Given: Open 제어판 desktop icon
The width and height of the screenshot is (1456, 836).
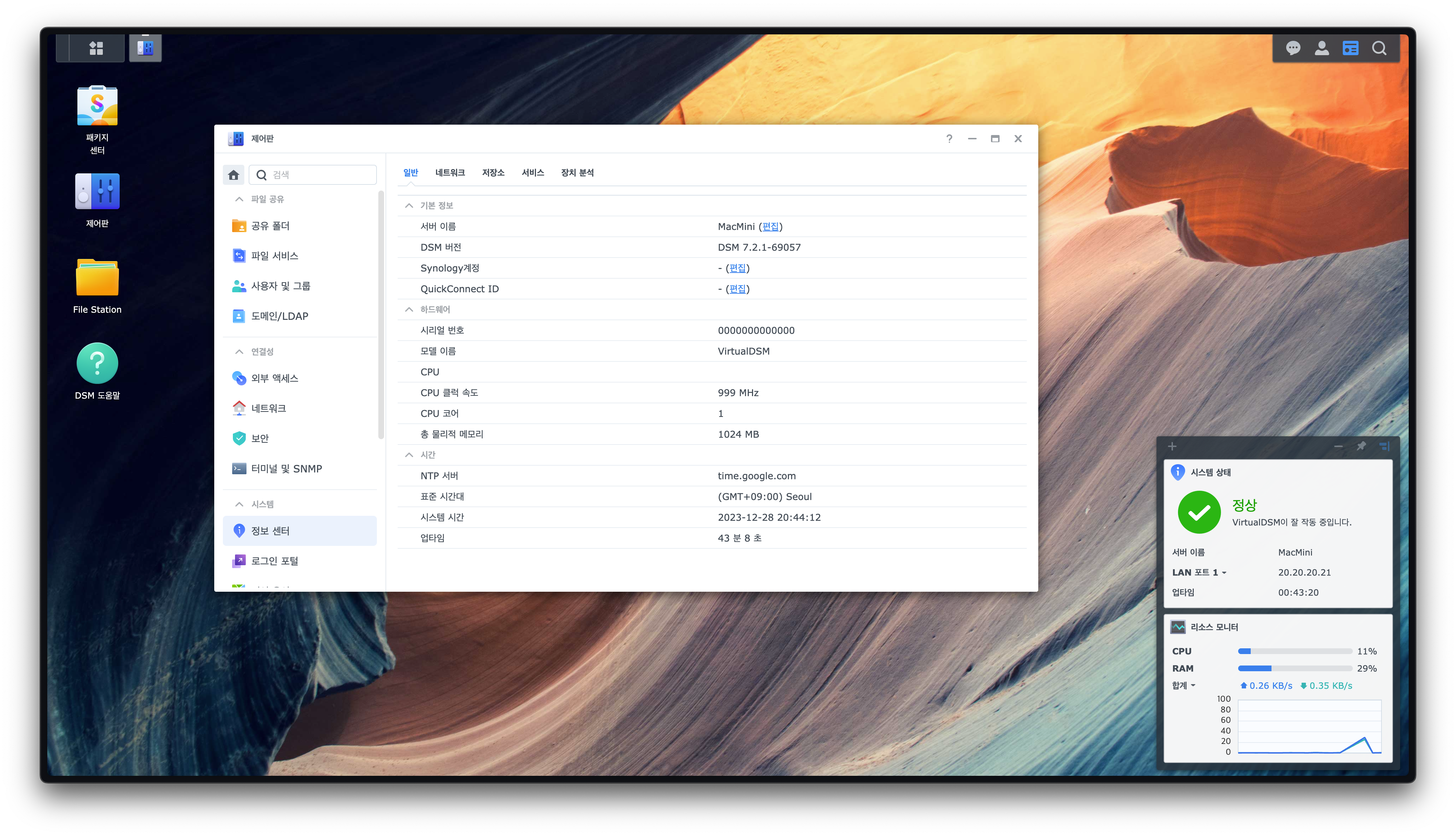Looking at the screenshot, I should (x=97, y=200).
